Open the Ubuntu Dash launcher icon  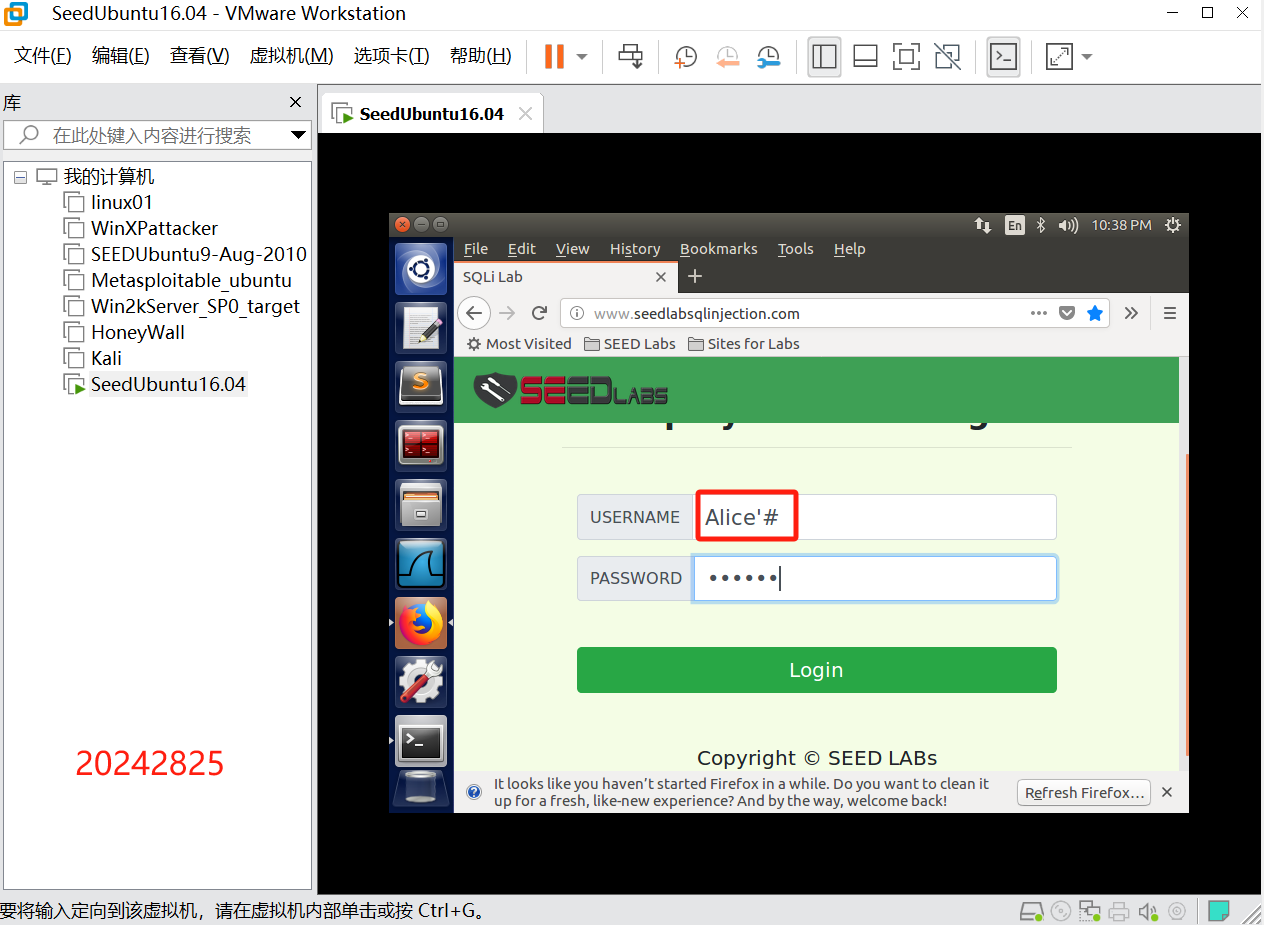tap(421, 269)
